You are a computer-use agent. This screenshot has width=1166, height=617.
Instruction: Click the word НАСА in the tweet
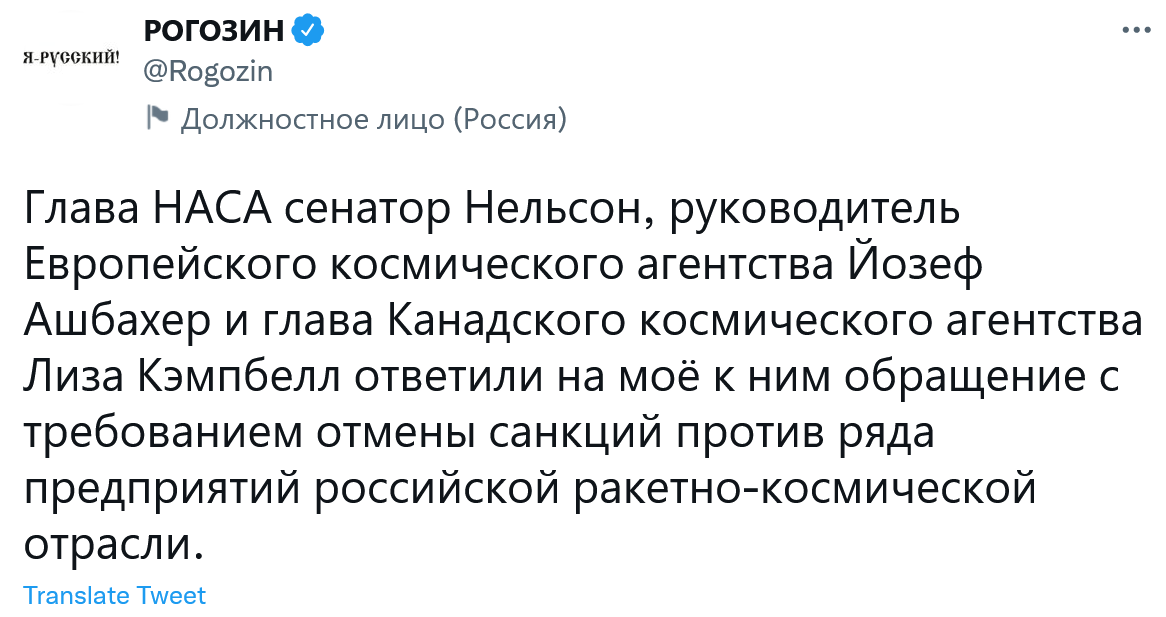[211, 211]
